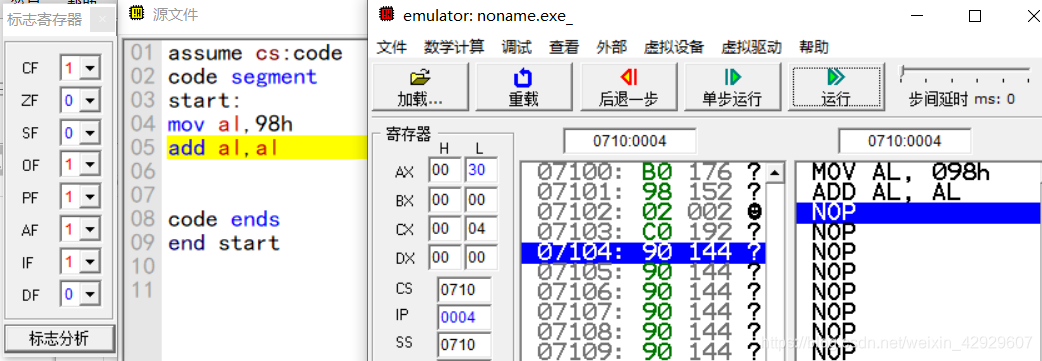The height and width of the screenshot is (361, 1042).
Task: Click source line 'end start'
Action: click(x=224, y=243)
